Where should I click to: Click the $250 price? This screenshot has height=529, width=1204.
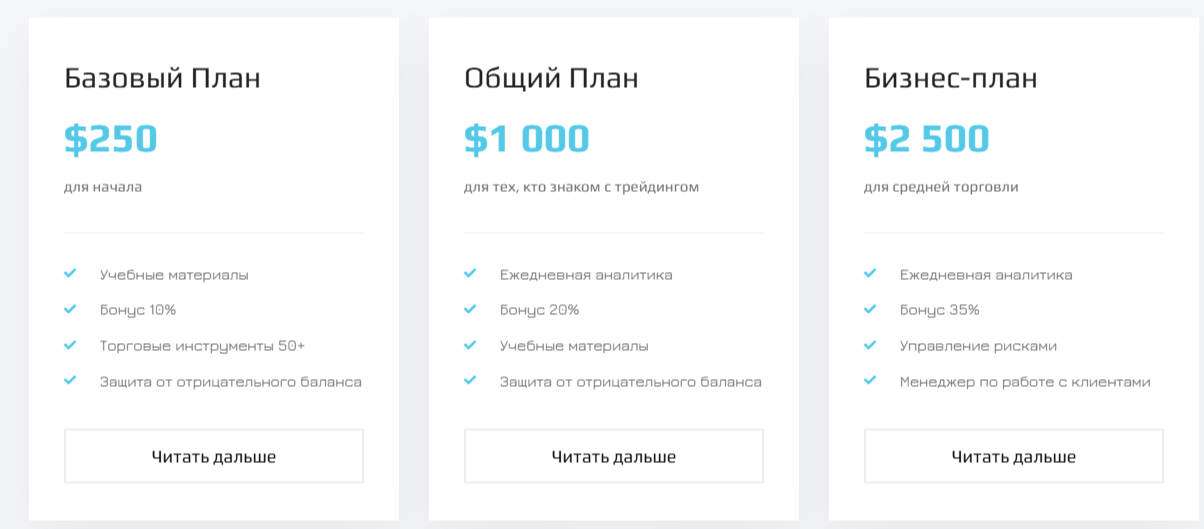tap(111, 139)
